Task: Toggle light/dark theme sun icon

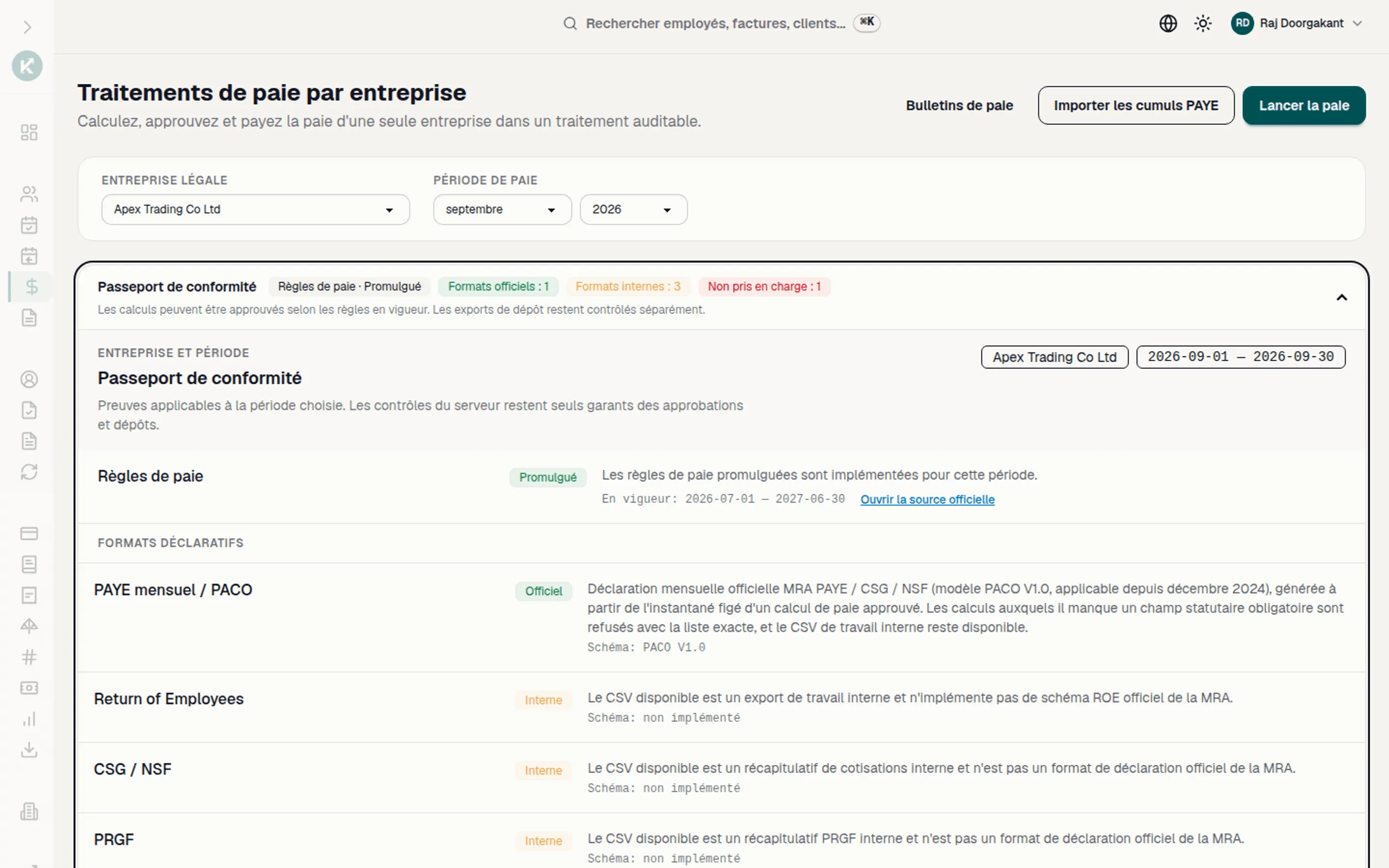Action: click(x=1203, y=24)
